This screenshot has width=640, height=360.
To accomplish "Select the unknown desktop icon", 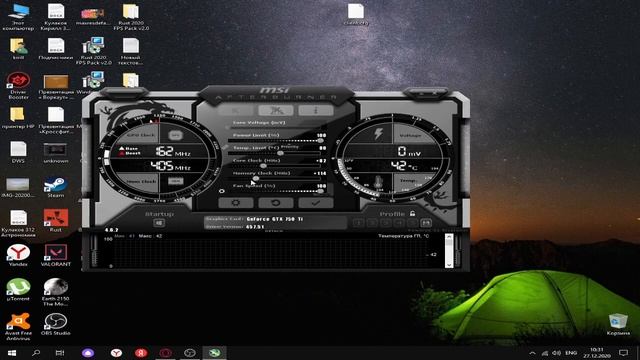I will 56,152.
